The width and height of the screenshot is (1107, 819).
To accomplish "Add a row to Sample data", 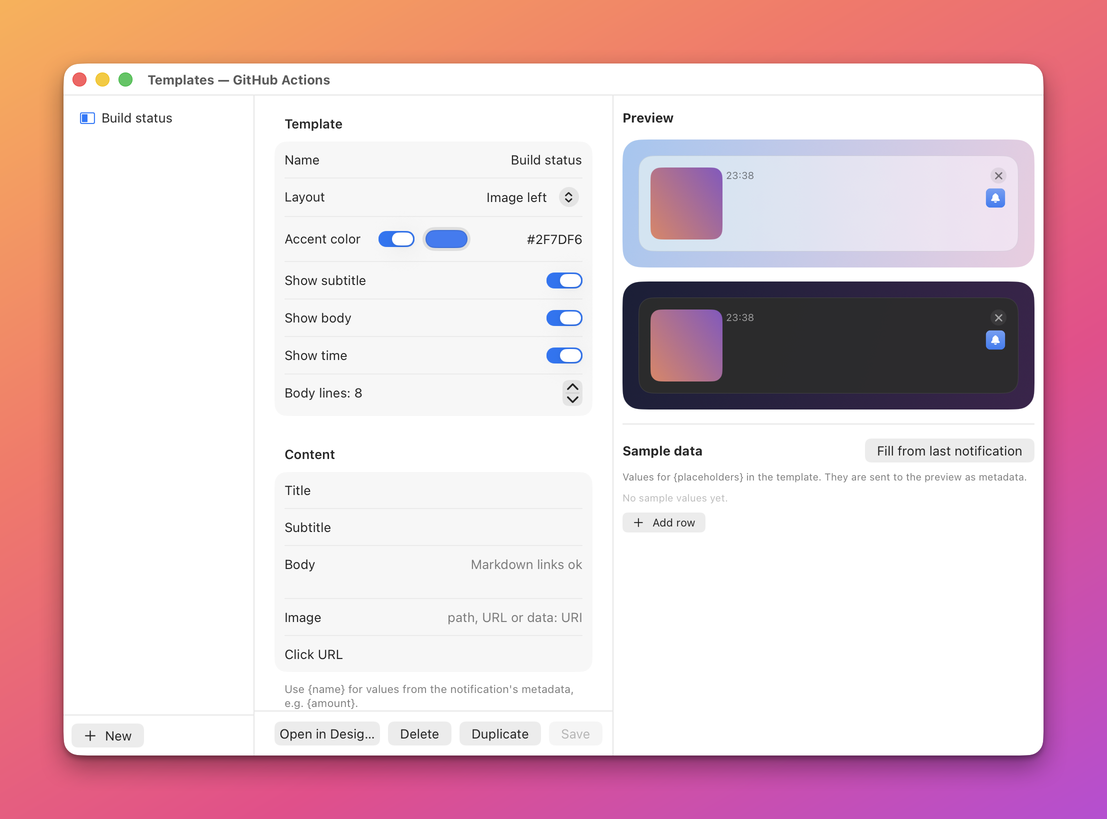I will [x=664, y=522].
